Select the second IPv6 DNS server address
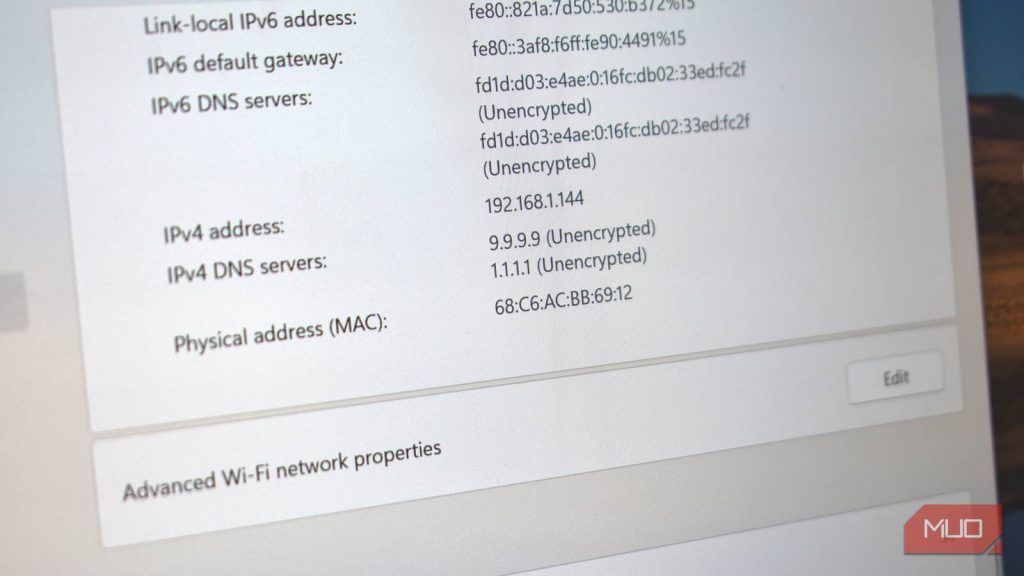This screenshot has width=1024, height=576. point(615,132)
